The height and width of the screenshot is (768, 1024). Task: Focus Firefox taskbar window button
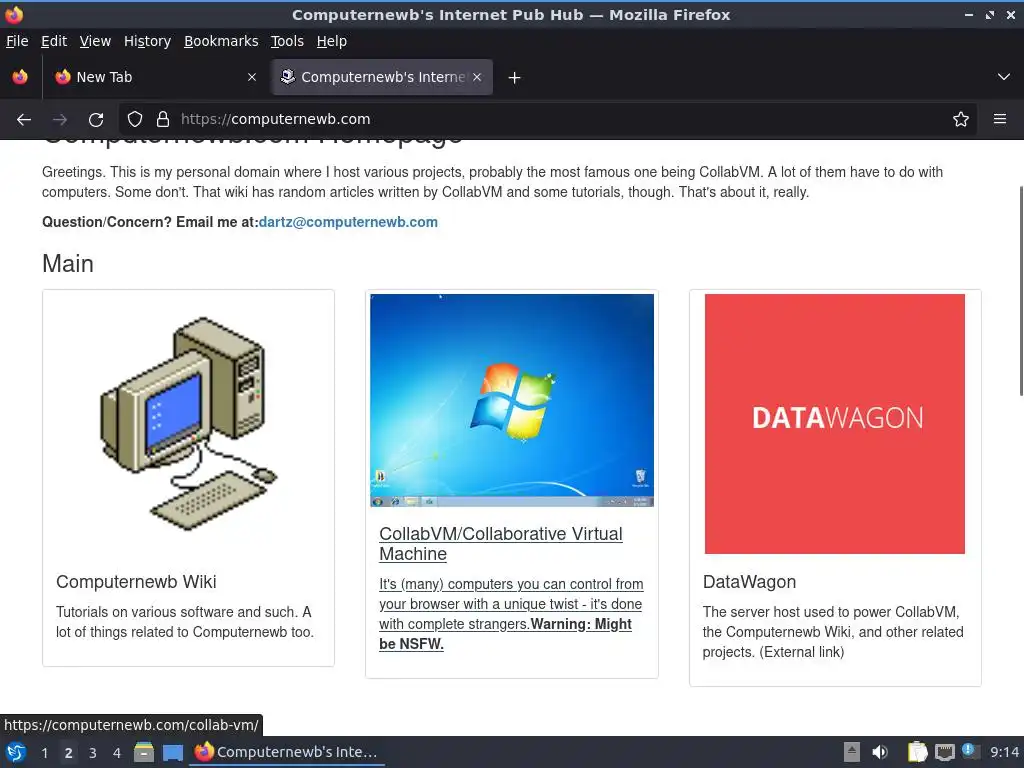pos(287,752)
